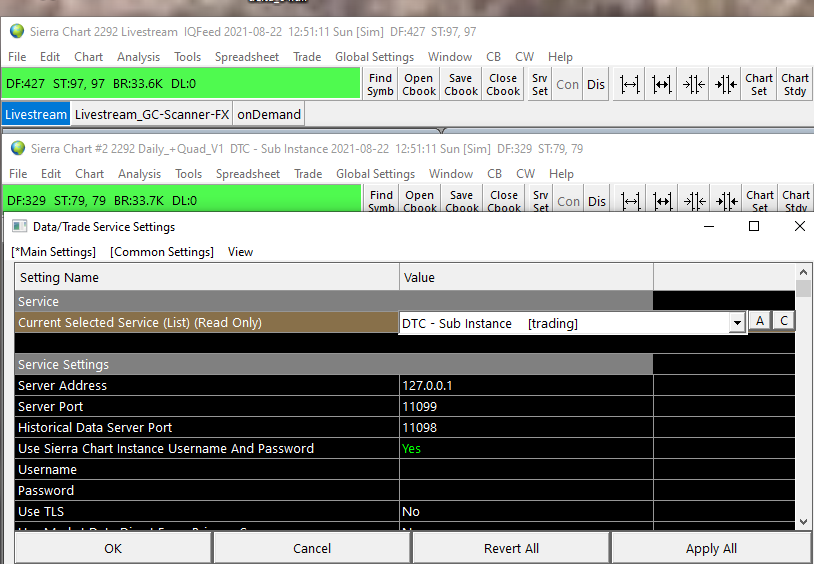The image size is (814, 564).
Task: Open the Trade menu in the Sierra Chart #2 window
Action: click(x=308, y=173)
